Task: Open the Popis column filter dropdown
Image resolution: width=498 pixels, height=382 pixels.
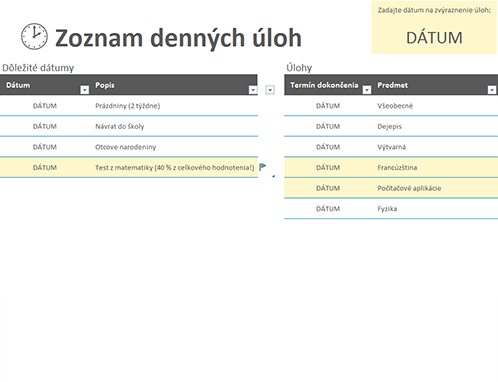Action: point(253,90)
